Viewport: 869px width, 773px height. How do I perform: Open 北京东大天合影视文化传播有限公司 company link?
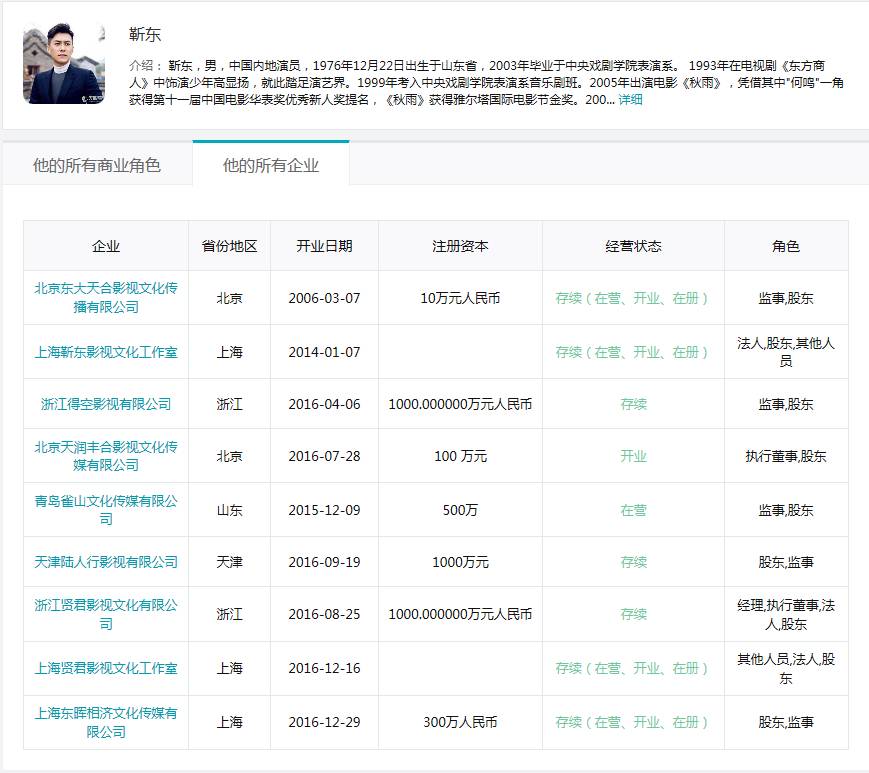tap(106, 298)
